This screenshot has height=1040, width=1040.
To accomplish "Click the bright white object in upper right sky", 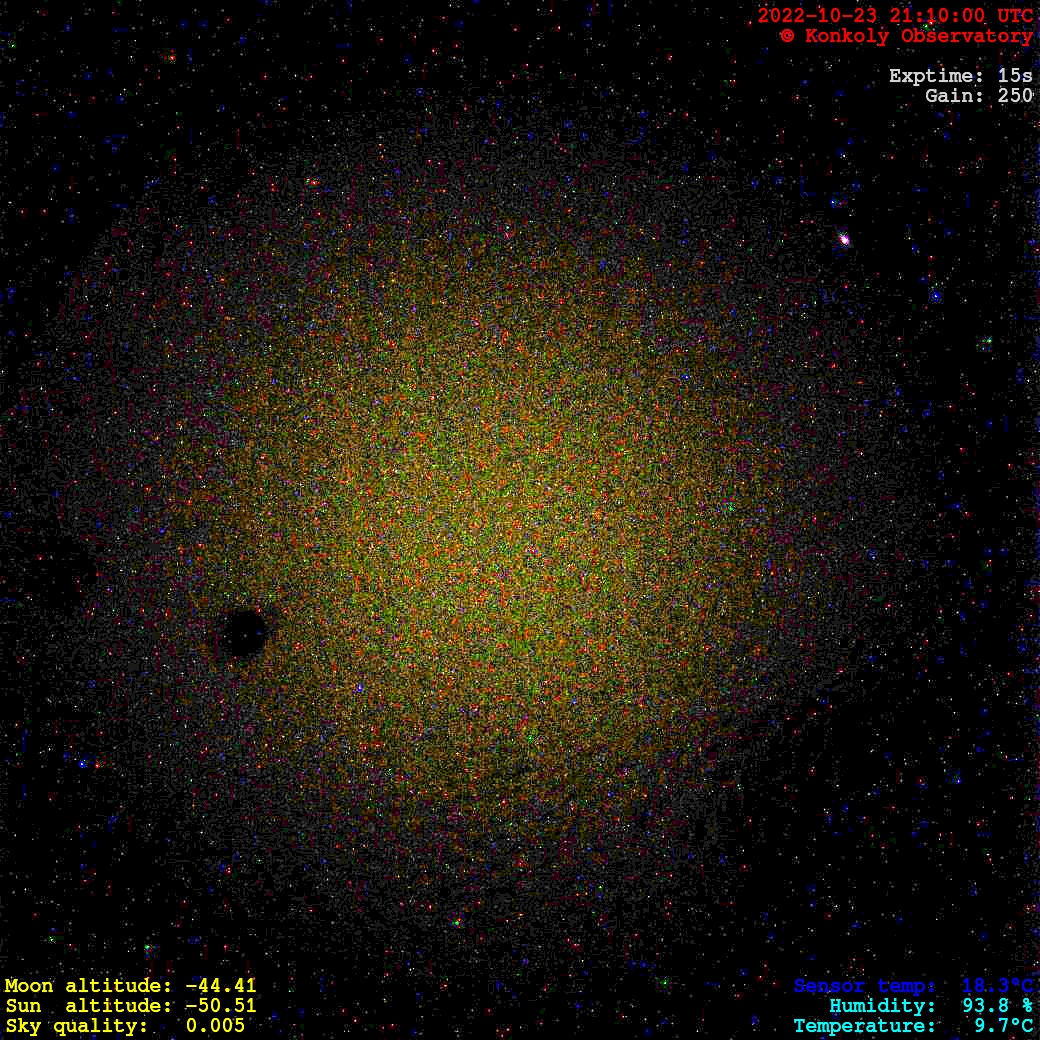I will (844, 239).
